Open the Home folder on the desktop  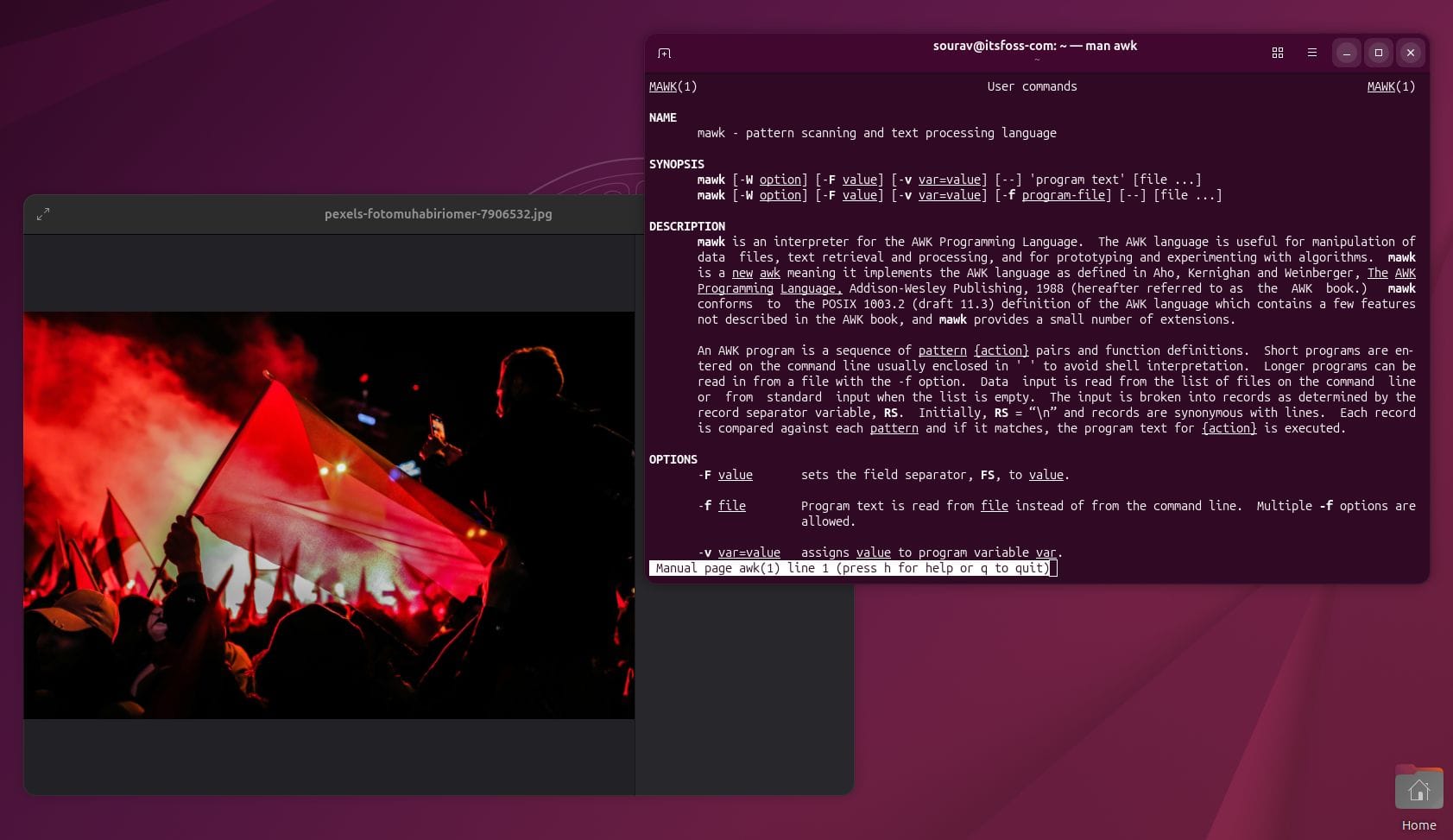1418,788
